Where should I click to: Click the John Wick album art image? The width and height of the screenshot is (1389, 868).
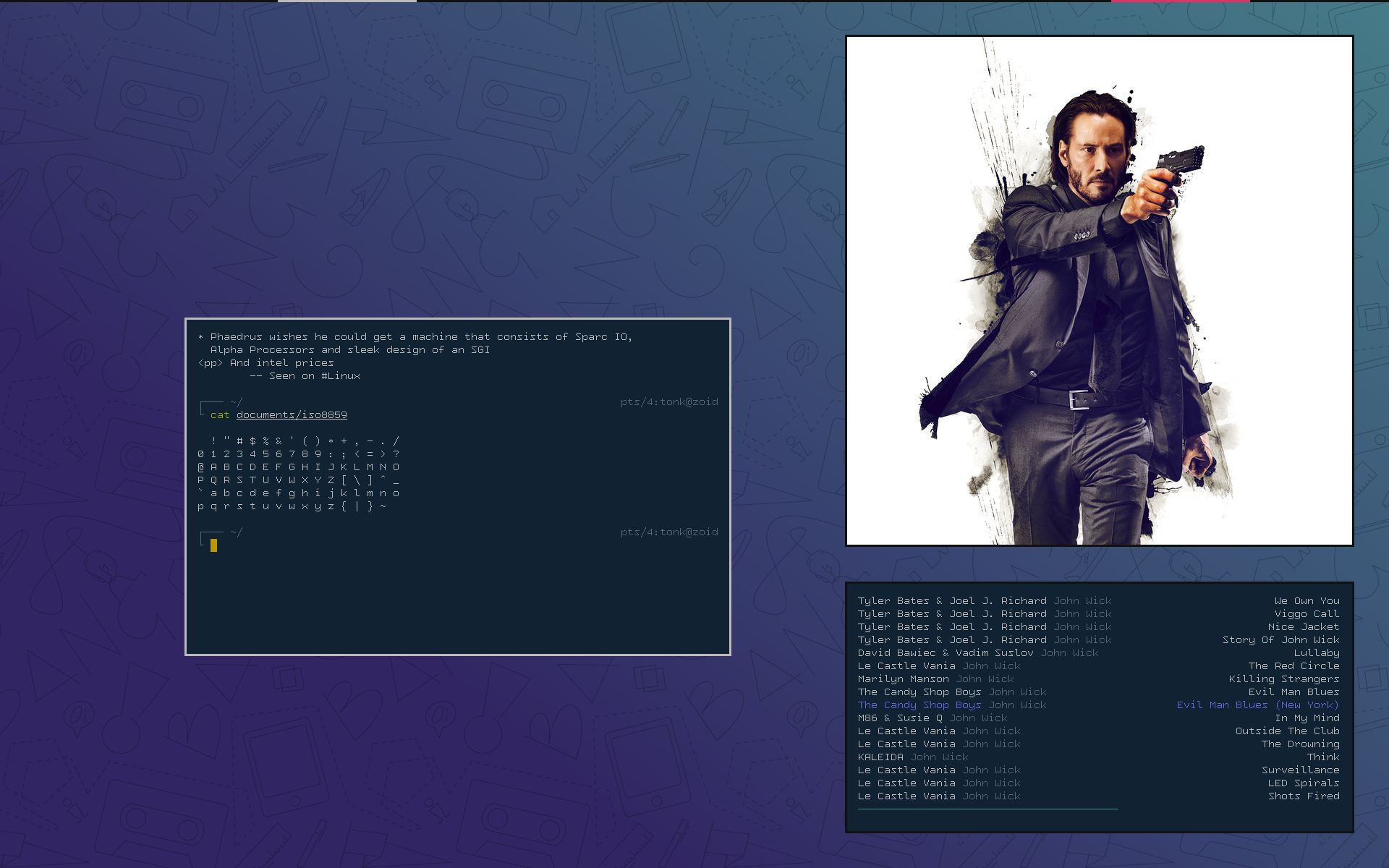(1099, 290)
